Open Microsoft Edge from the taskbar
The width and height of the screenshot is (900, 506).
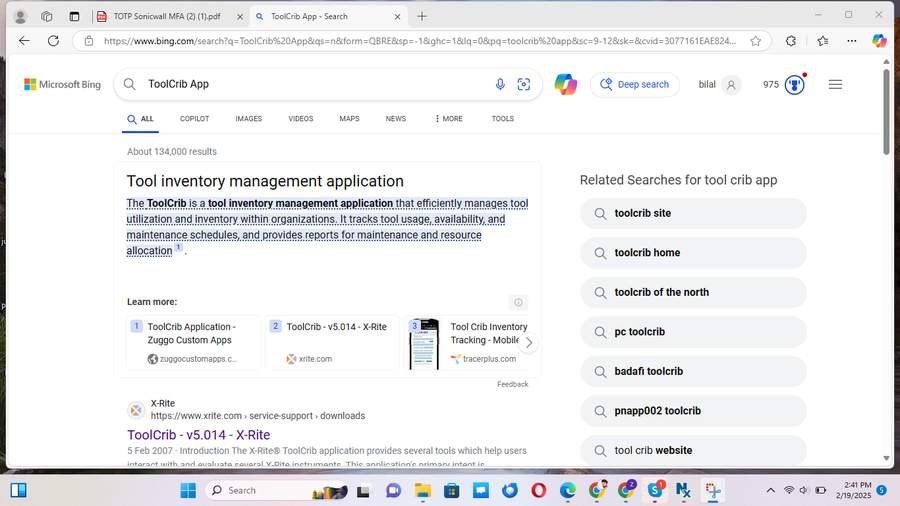(568, 491)
